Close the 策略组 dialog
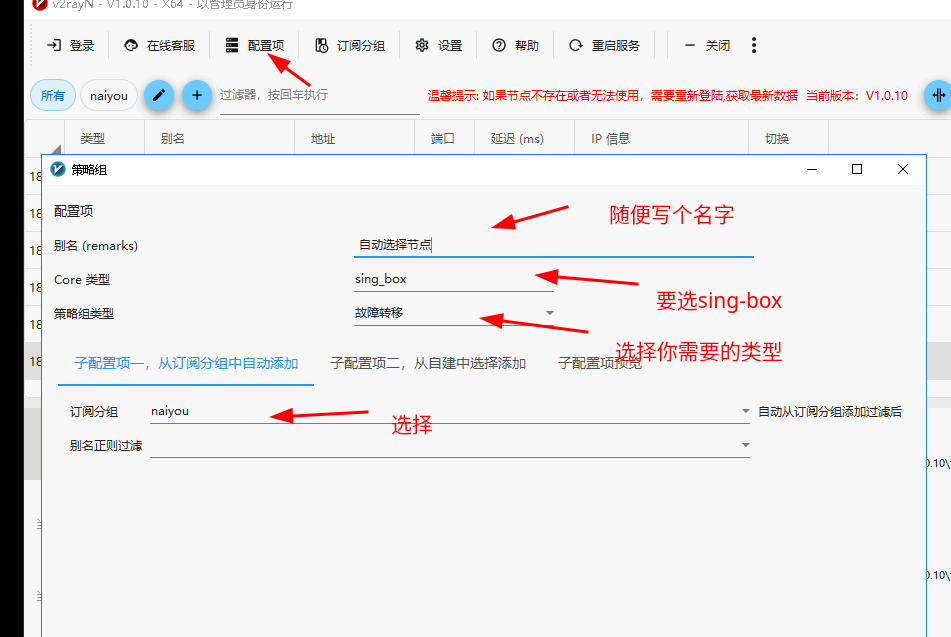 pos(902,169)
